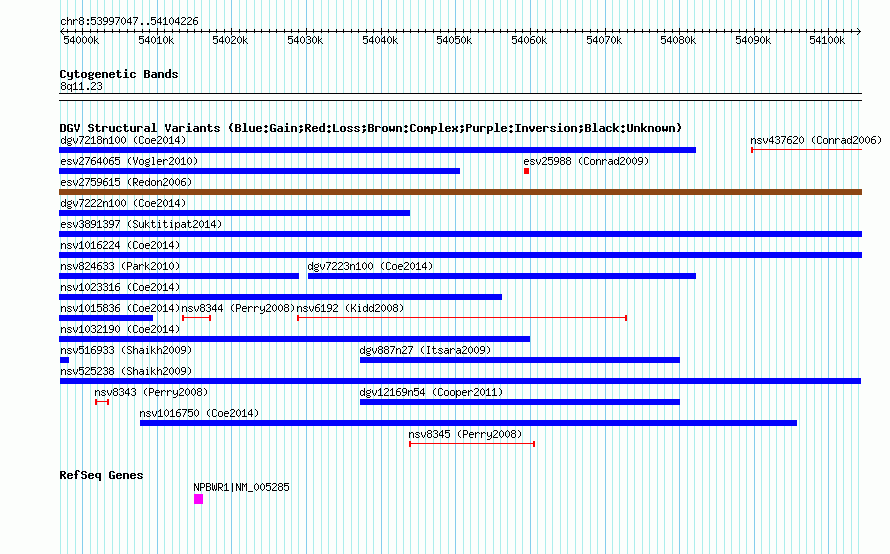This screenshot has width=890, height=554.
Task: Click the dgv7218n100 (Coe2014) label text
Action: click(123, 140)
